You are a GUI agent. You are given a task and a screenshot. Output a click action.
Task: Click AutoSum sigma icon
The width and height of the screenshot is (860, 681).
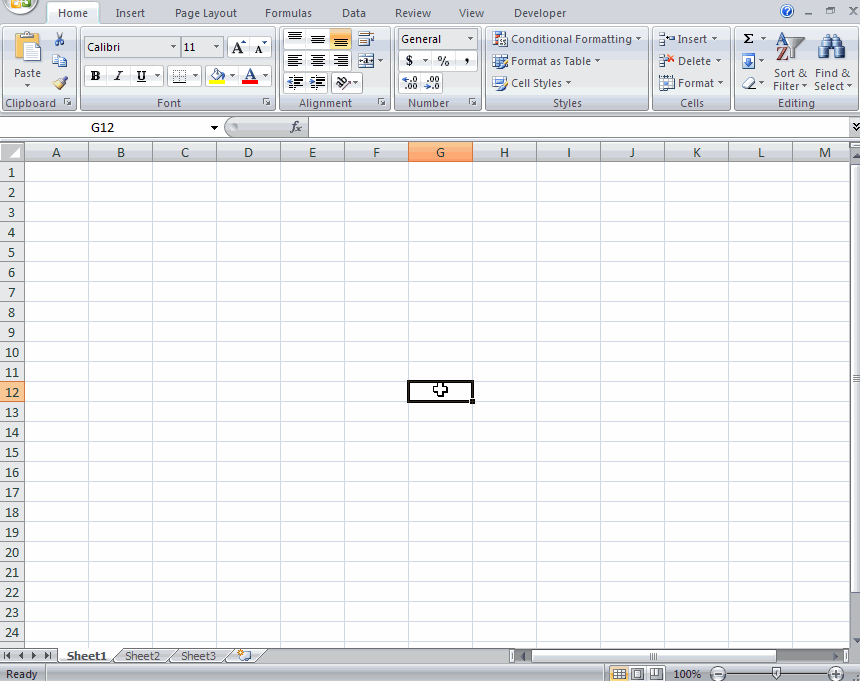748,38
